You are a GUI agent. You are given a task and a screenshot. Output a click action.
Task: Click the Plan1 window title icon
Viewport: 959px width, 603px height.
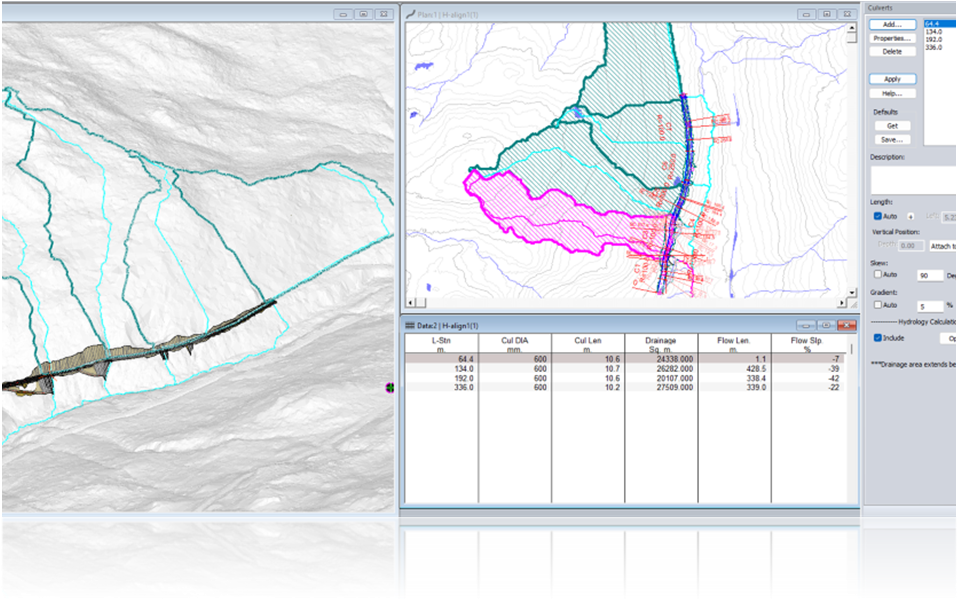point(409,15)
